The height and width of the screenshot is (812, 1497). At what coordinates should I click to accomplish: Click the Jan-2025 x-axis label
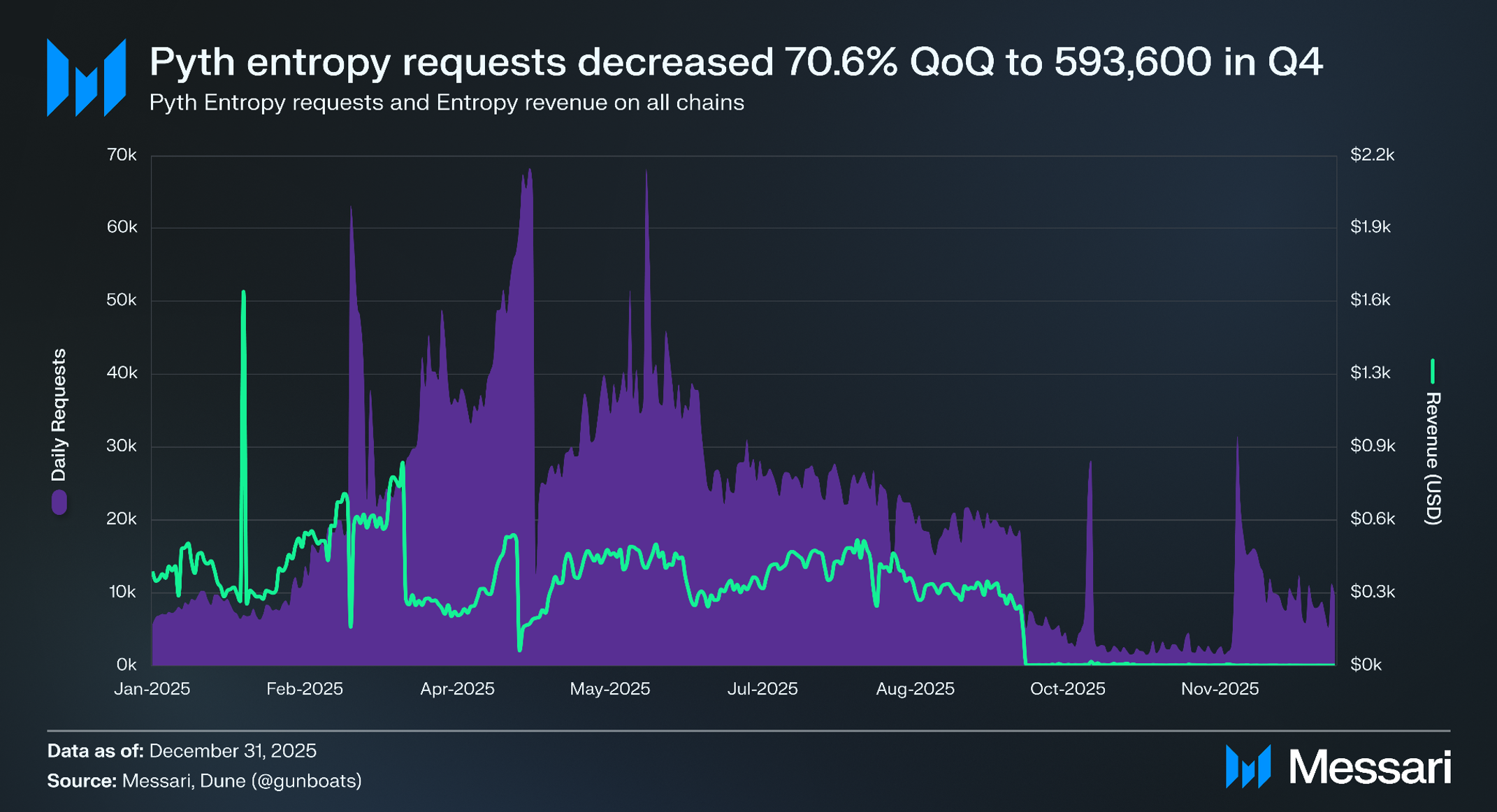point(152,689)
